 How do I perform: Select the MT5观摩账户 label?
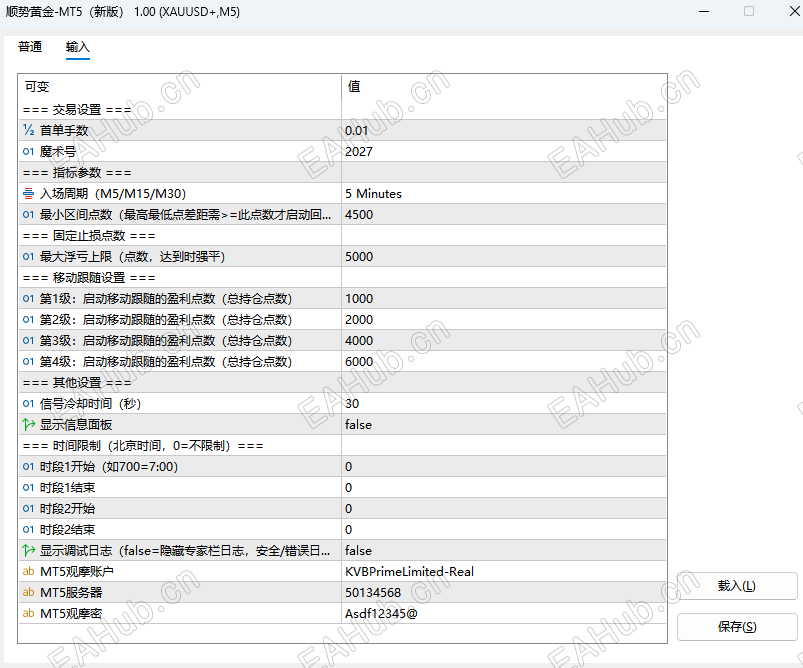coord(77,572)
